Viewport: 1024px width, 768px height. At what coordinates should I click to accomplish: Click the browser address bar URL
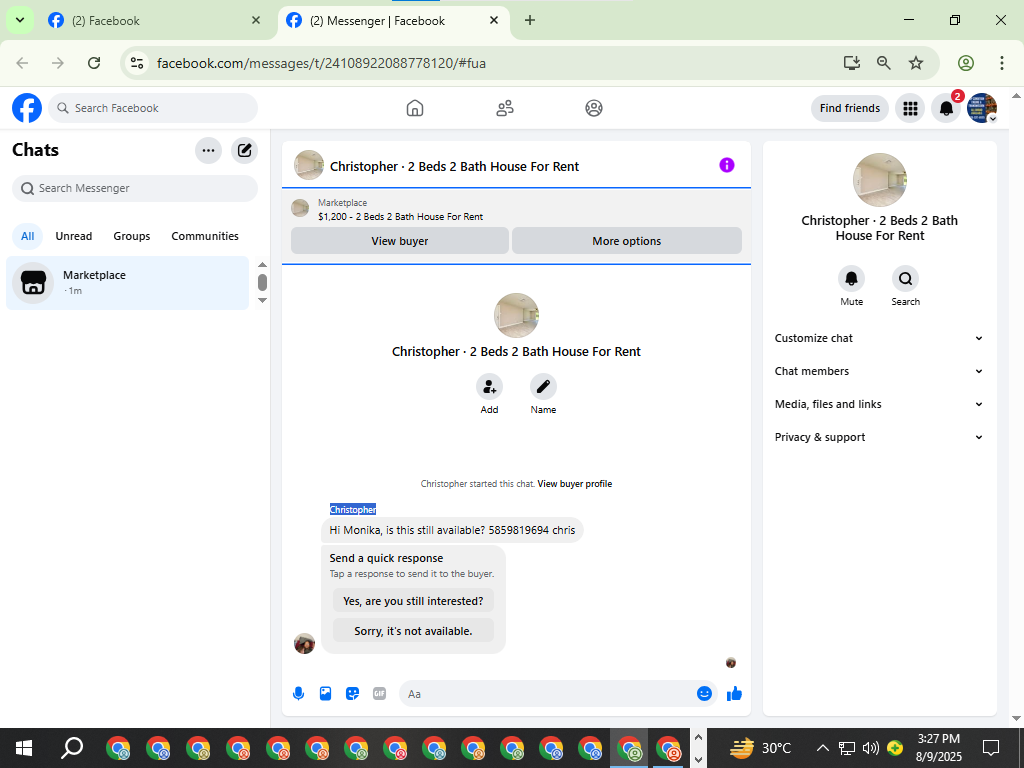point(321,63)
